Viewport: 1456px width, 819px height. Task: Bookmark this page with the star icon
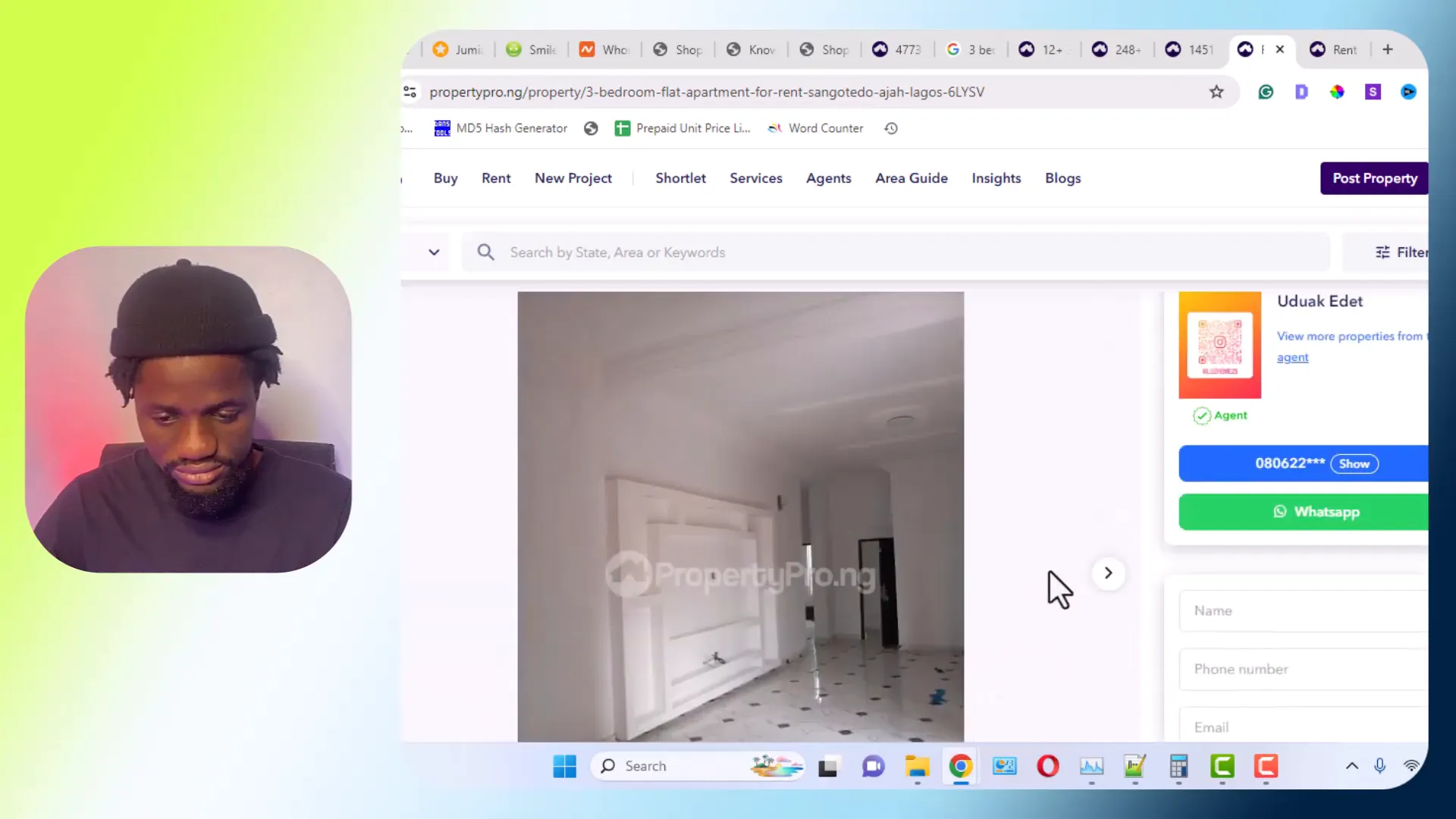pyautogui.click(x=1216, y=92)
